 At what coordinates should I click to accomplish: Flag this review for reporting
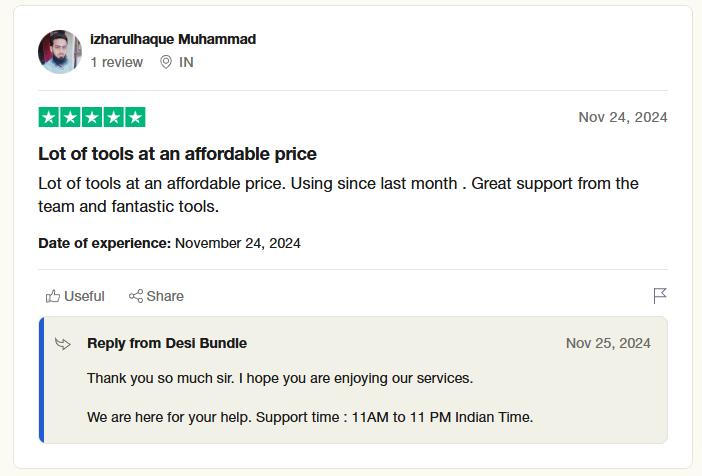660,295
